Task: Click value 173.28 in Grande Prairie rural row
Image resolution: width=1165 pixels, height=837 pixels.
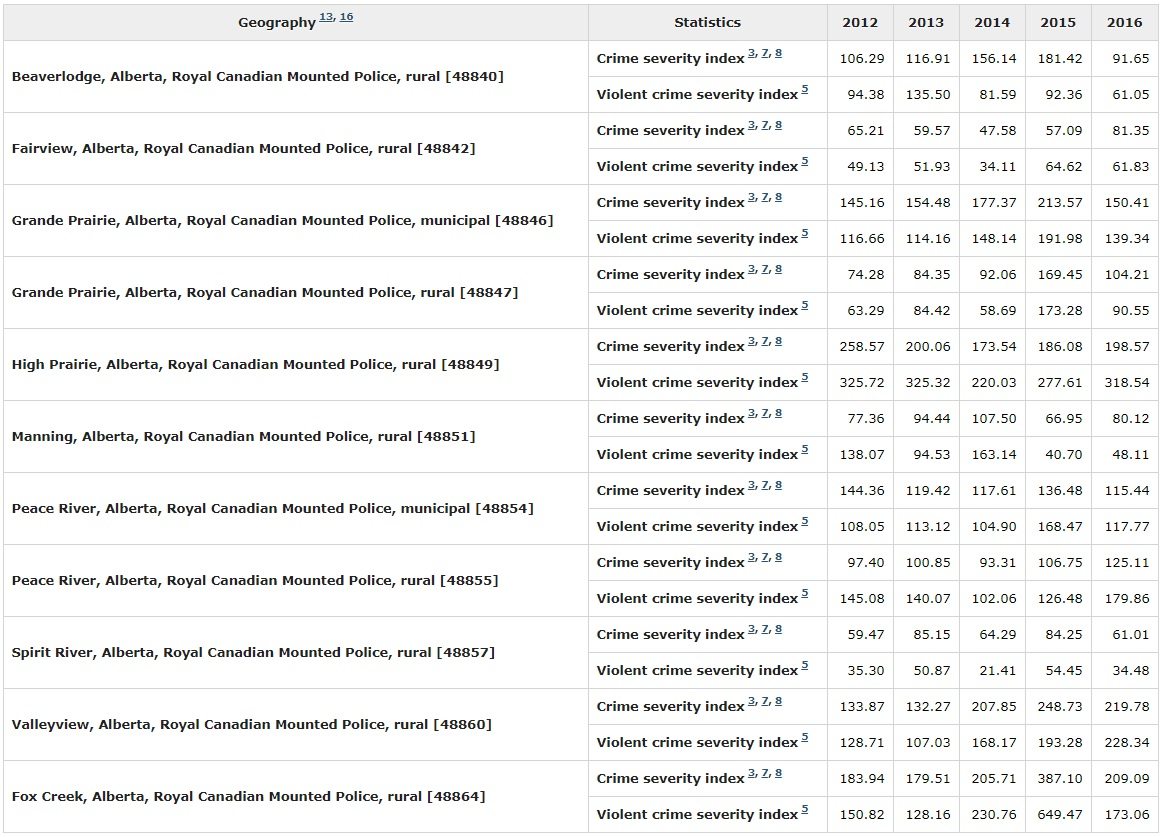Action: [x=1060, y=310]
